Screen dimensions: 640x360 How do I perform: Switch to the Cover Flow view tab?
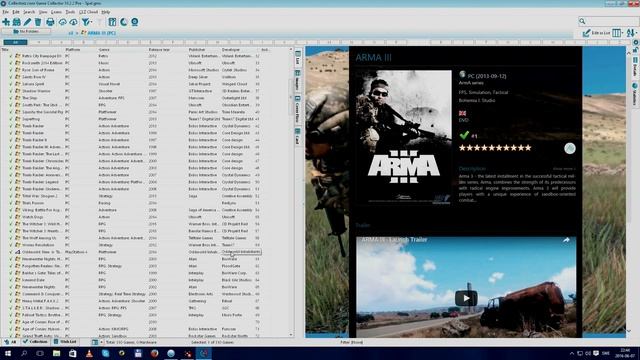pyautogui.click(x=298, y=109)
